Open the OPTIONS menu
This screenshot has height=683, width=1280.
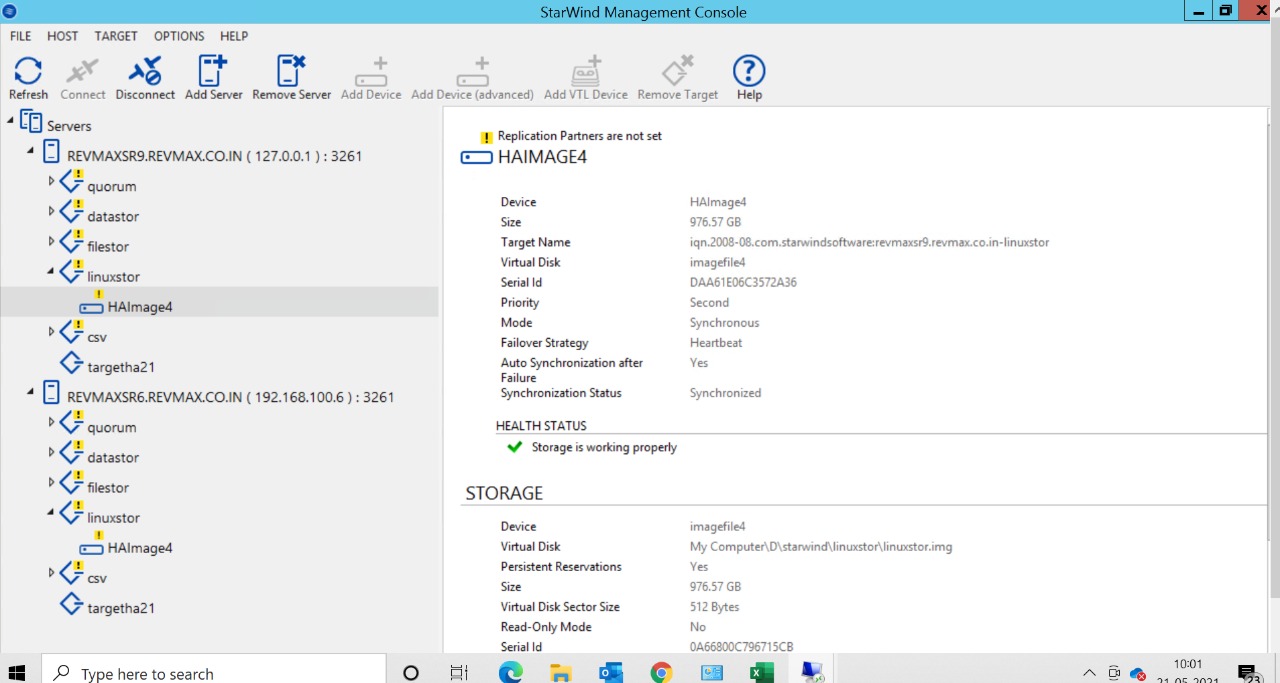[179, 36]
